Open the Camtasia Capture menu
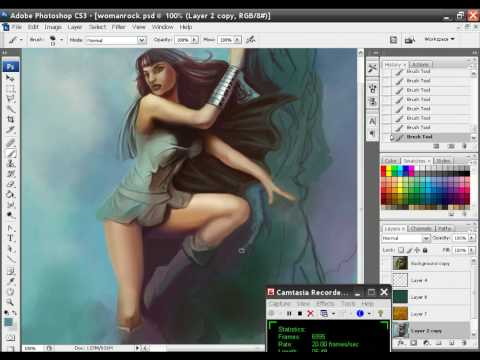The image size is (480, 360). coord(280,303)
